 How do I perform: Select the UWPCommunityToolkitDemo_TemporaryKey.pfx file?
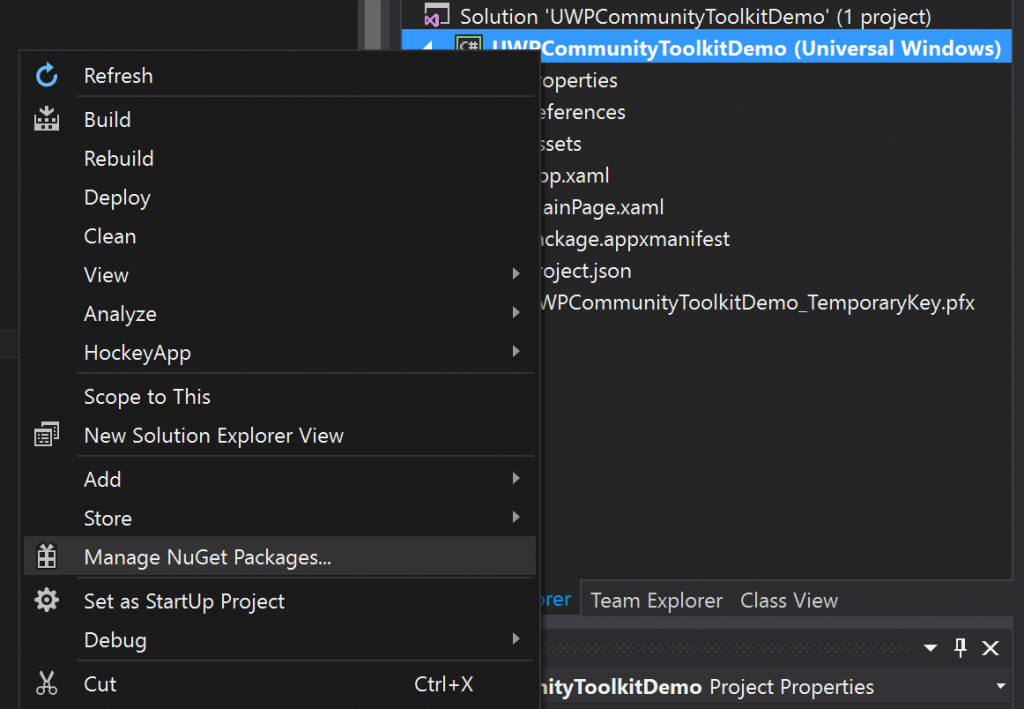(758, 303)
